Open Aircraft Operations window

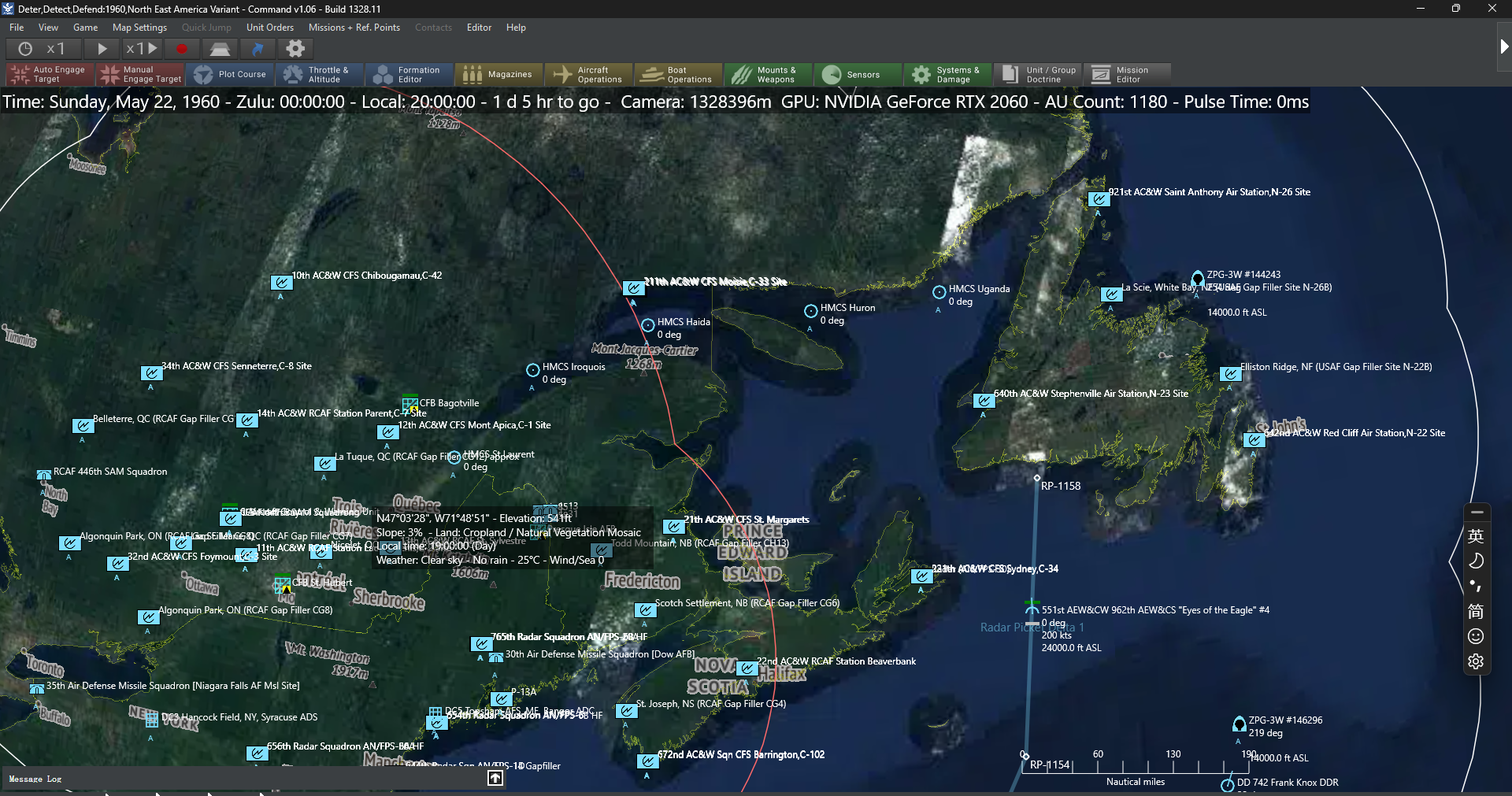click(590, 75)
